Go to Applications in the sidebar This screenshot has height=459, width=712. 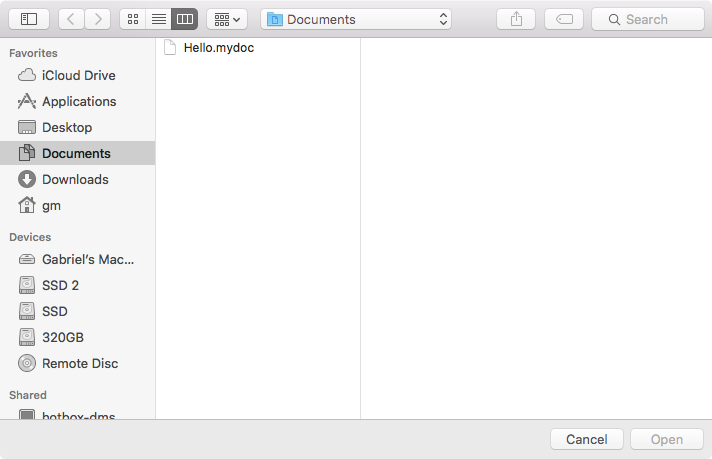click(78, 101)
